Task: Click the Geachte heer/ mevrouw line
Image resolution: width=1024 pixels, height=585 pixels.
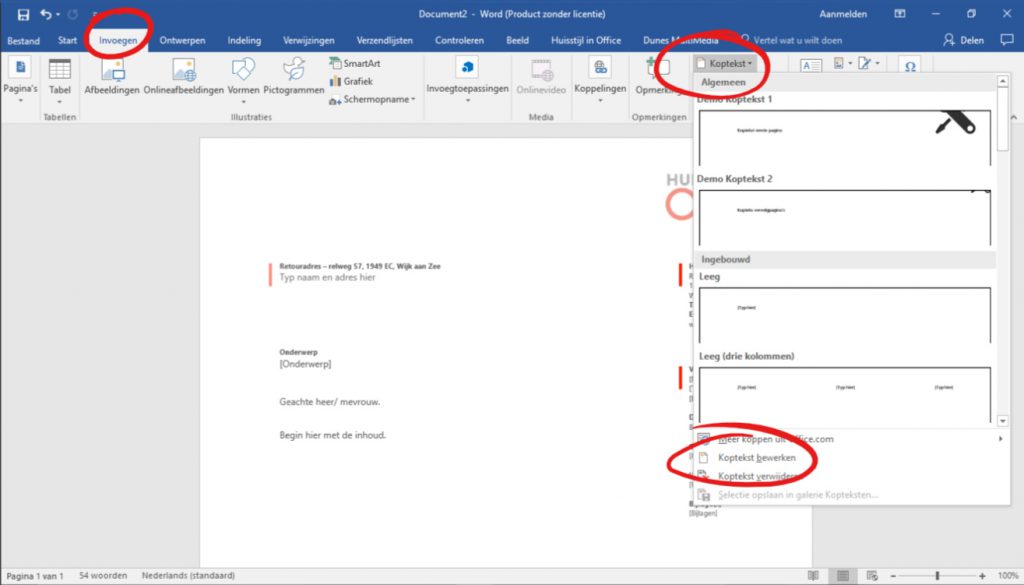Action: click(x=330, y=402)
